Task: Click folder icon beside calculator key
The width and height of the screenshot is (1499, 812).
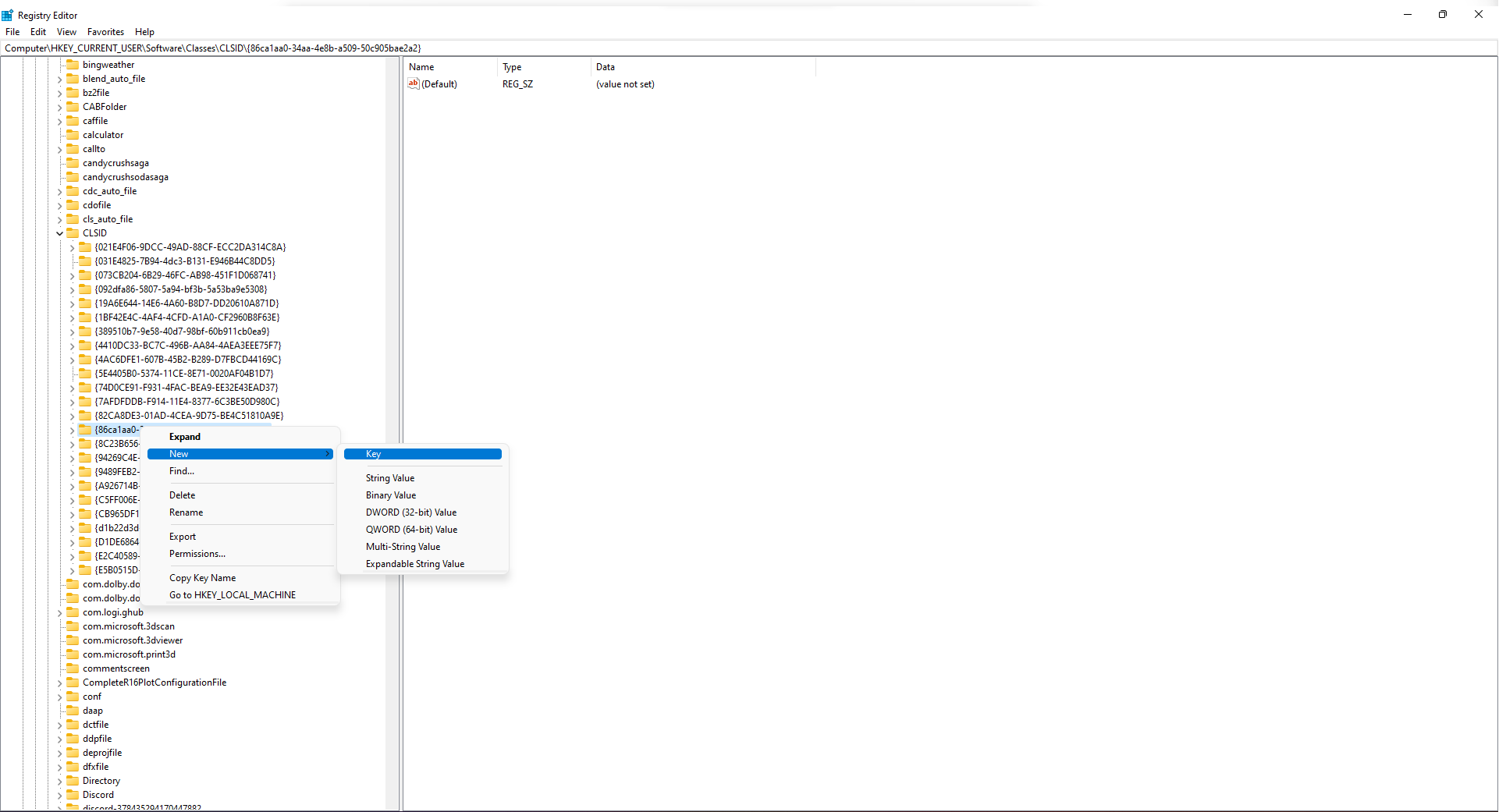Action: point(73,135)
